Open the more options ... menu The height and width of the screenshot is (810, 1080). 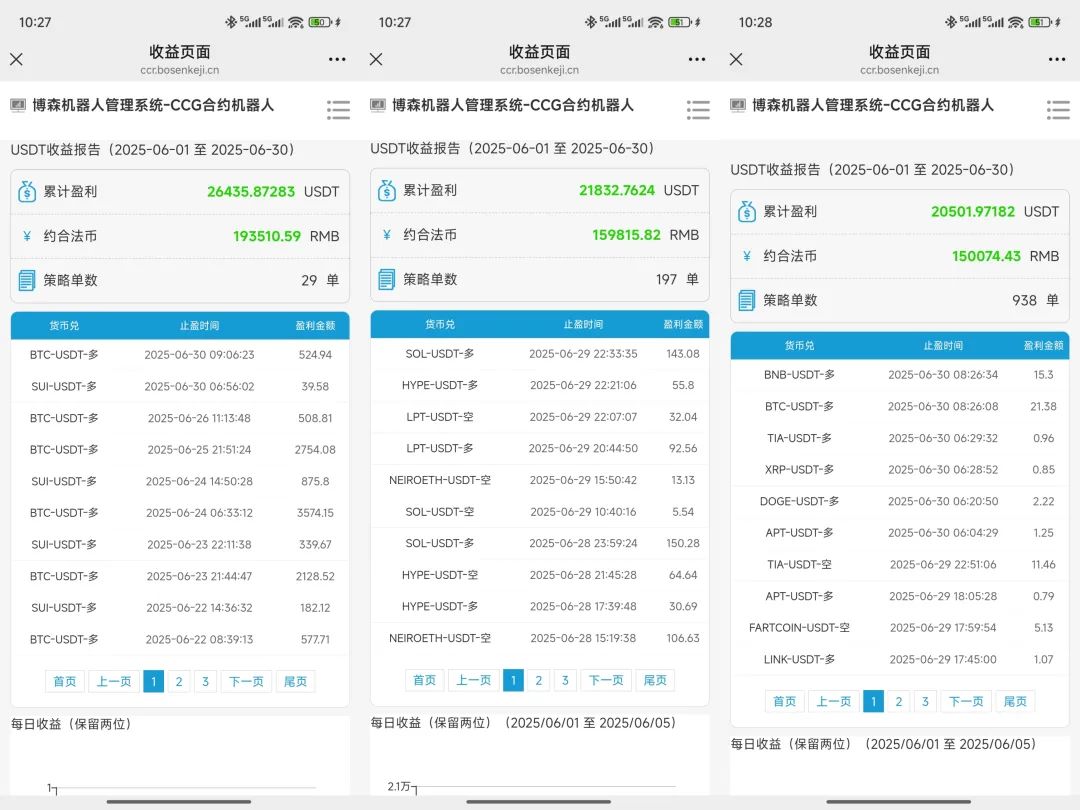[x=337, y=60]
